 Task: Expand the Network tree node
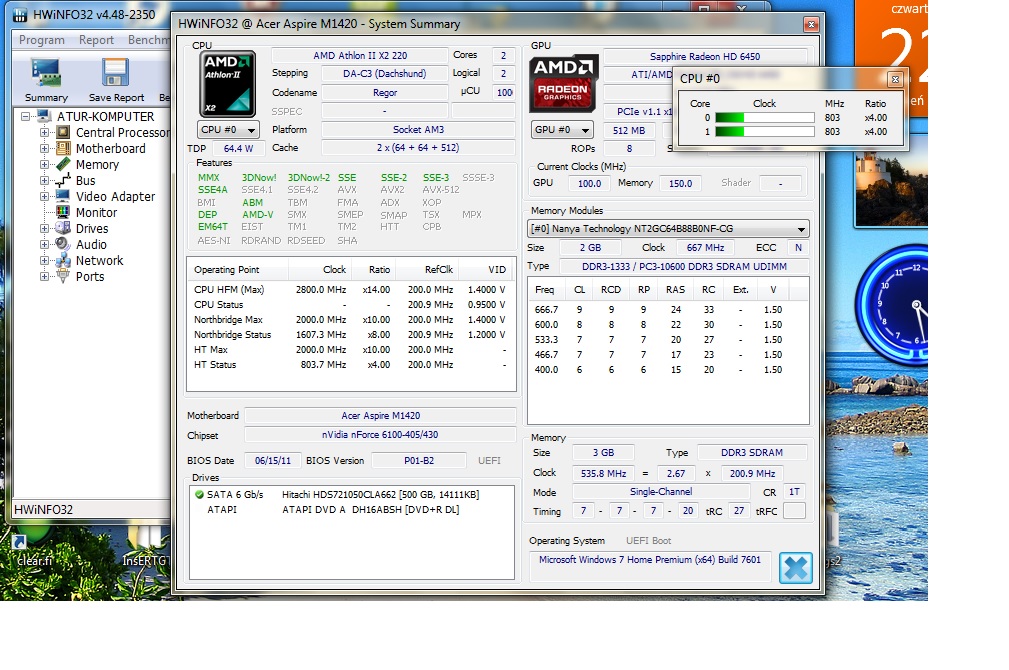point(44,261)
